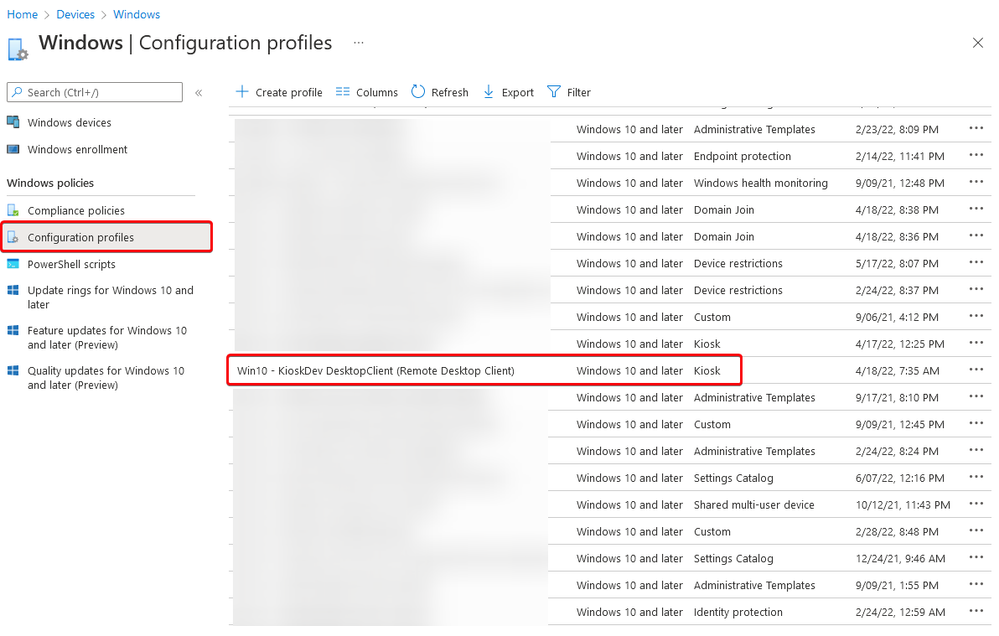Open ellipsis menu for Endpoint protection row

pos(976,155)
